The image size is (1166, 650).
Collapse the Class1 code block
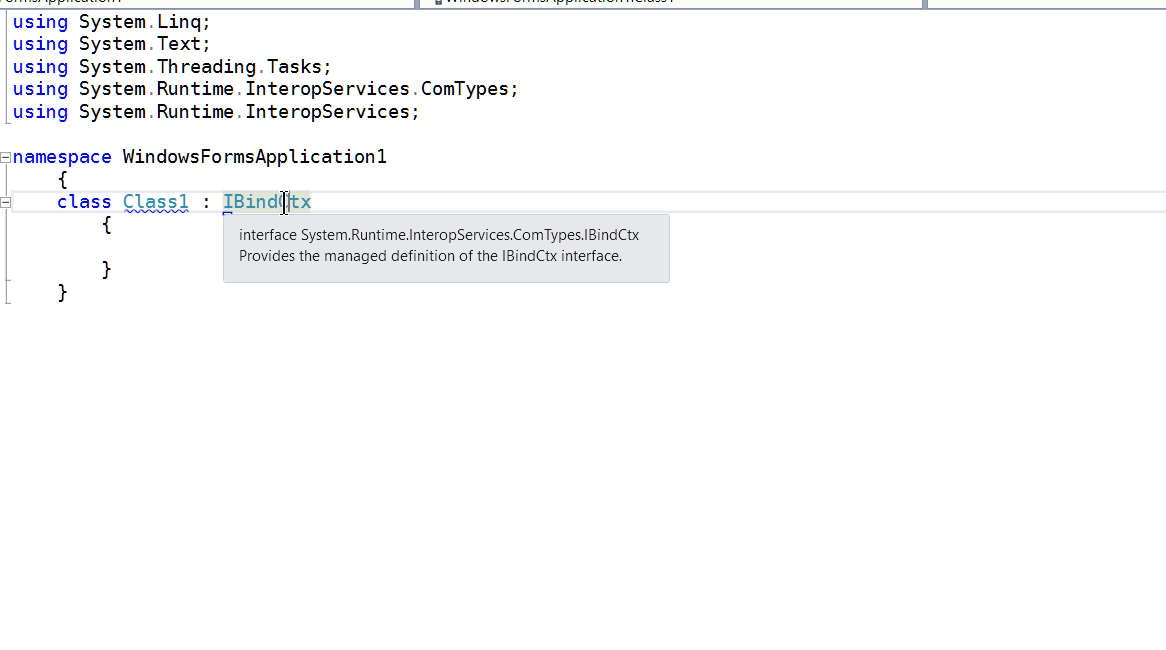coord(5,202)
